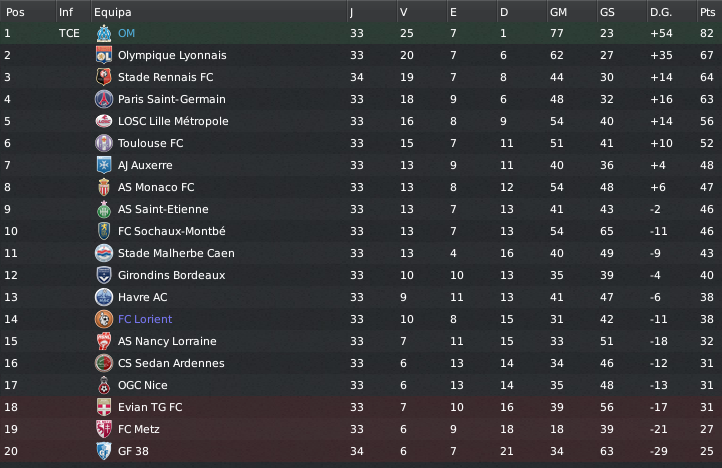Click the Stade Rennais FC crest
The width and height of the screenshot is (722, 468).
tap(103, 77)
